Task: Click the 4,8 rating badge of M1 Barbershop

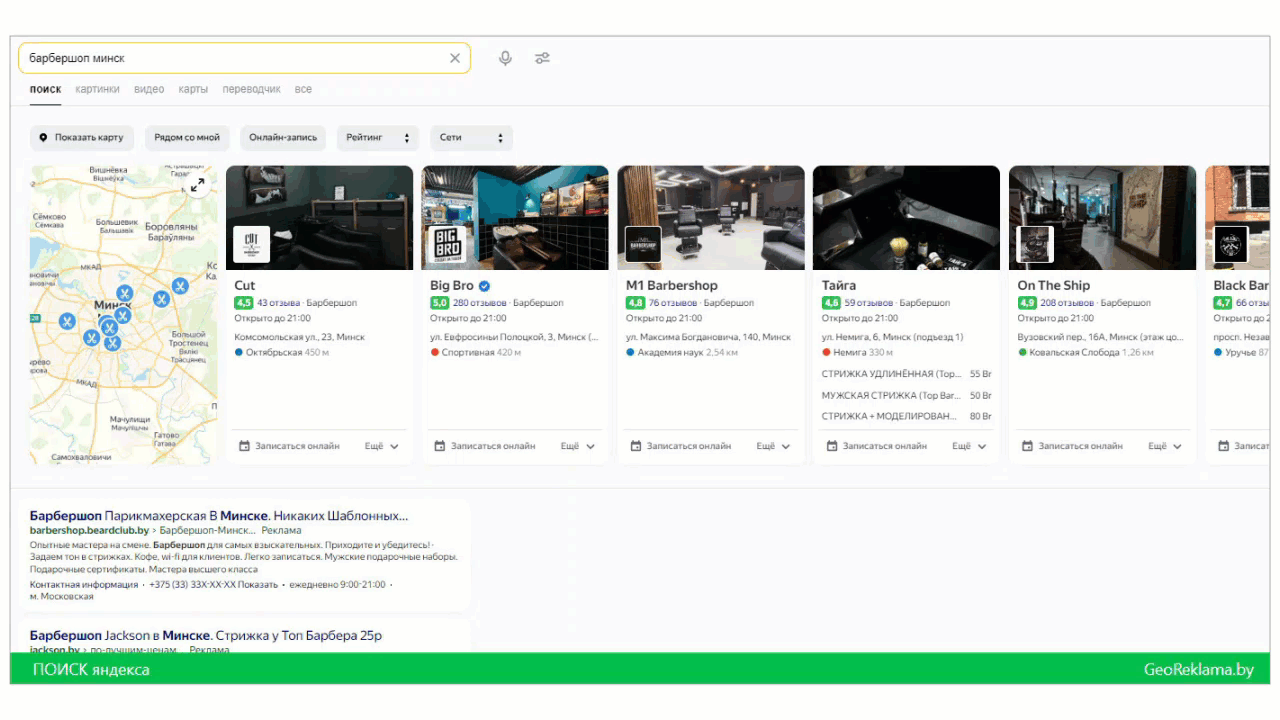Action: (635, 303)
